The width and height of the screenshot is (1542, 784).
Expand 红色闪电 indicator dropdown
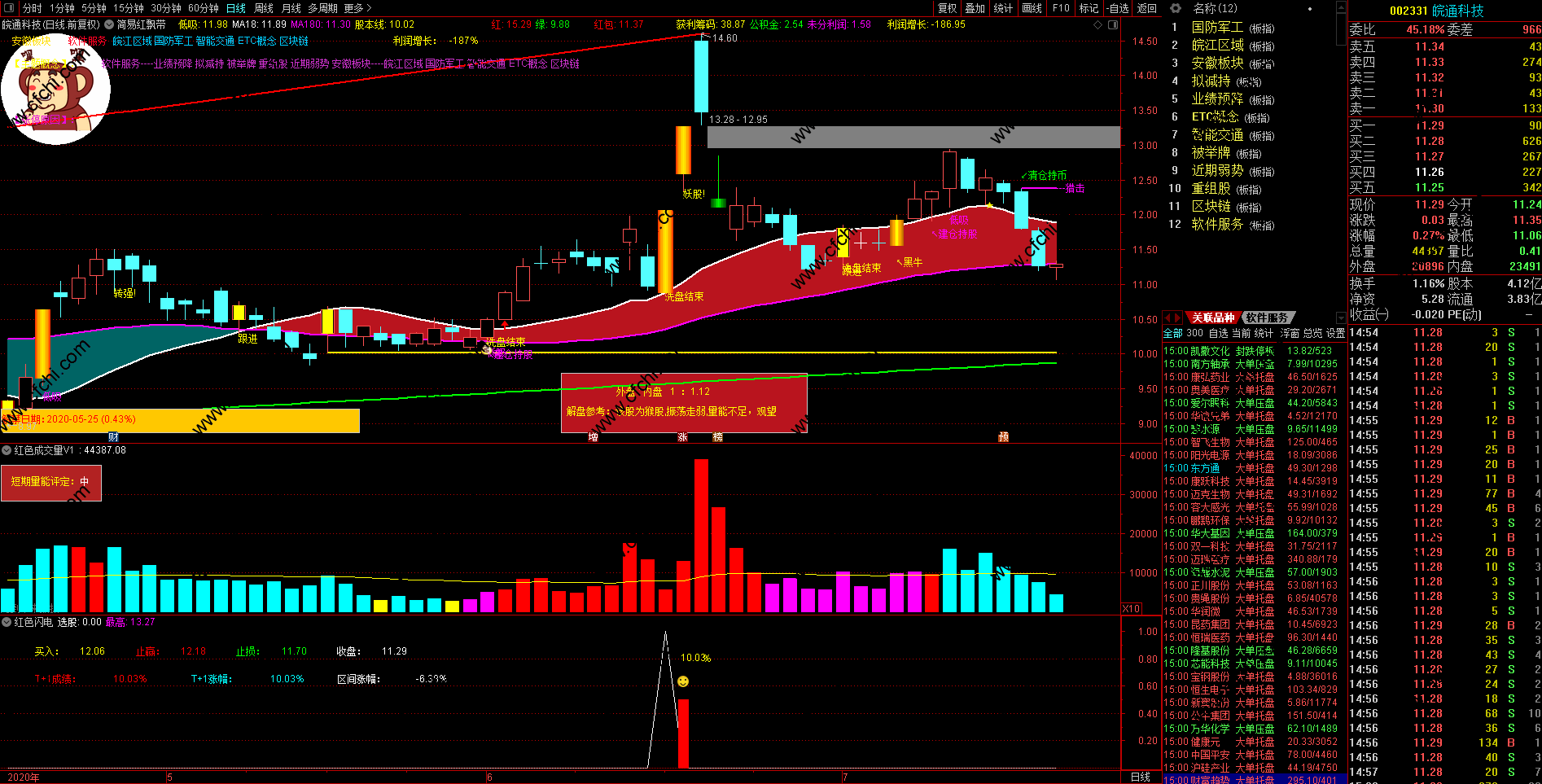point(7,622)
